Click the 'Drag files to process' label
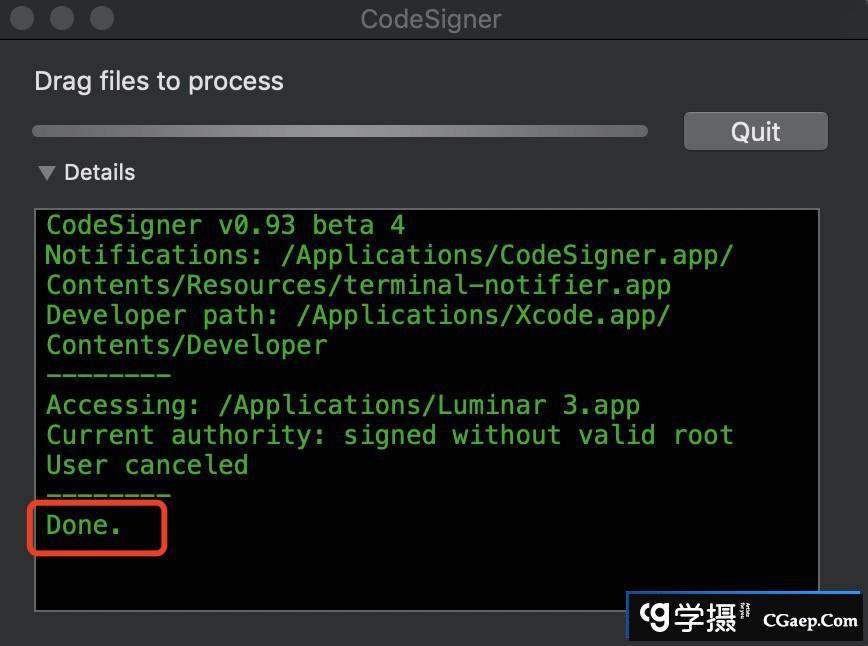This screenshot has height=646, width=868. pyautogui.click(x=159, y=81)
